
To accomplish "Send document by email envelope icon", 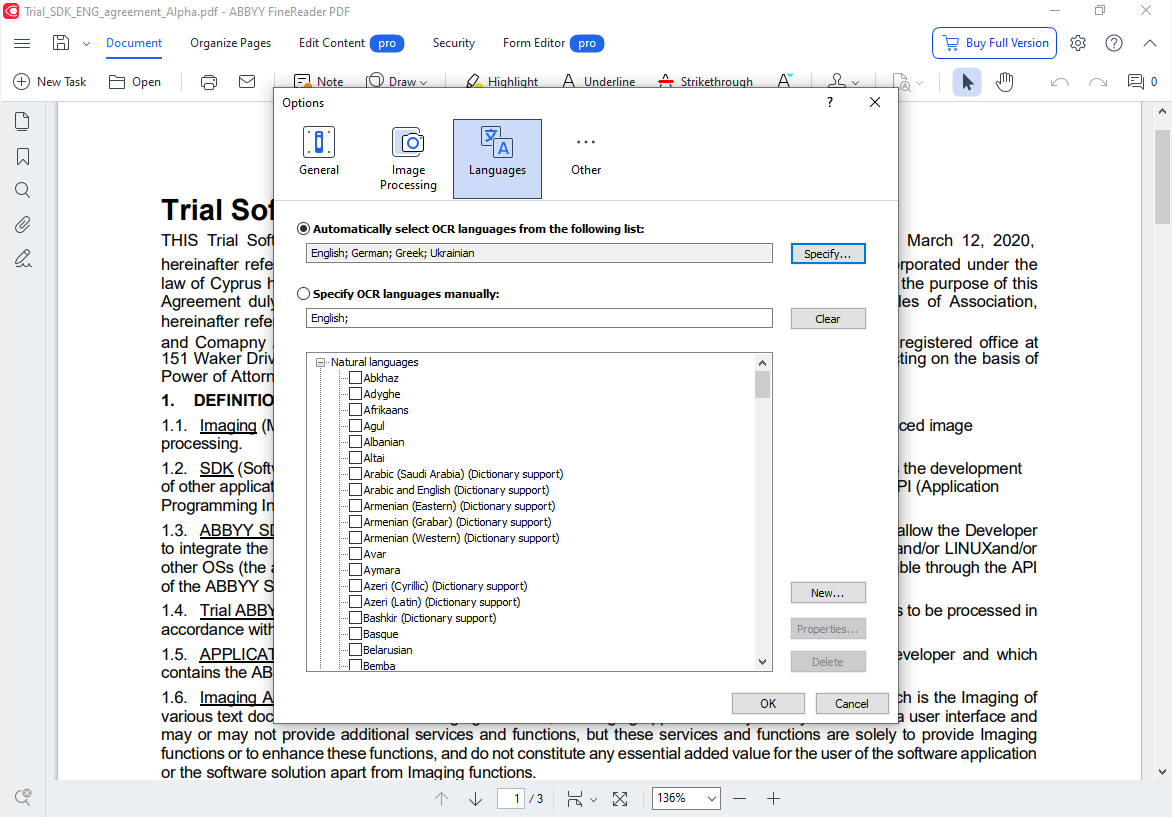I will click(247, 81).
